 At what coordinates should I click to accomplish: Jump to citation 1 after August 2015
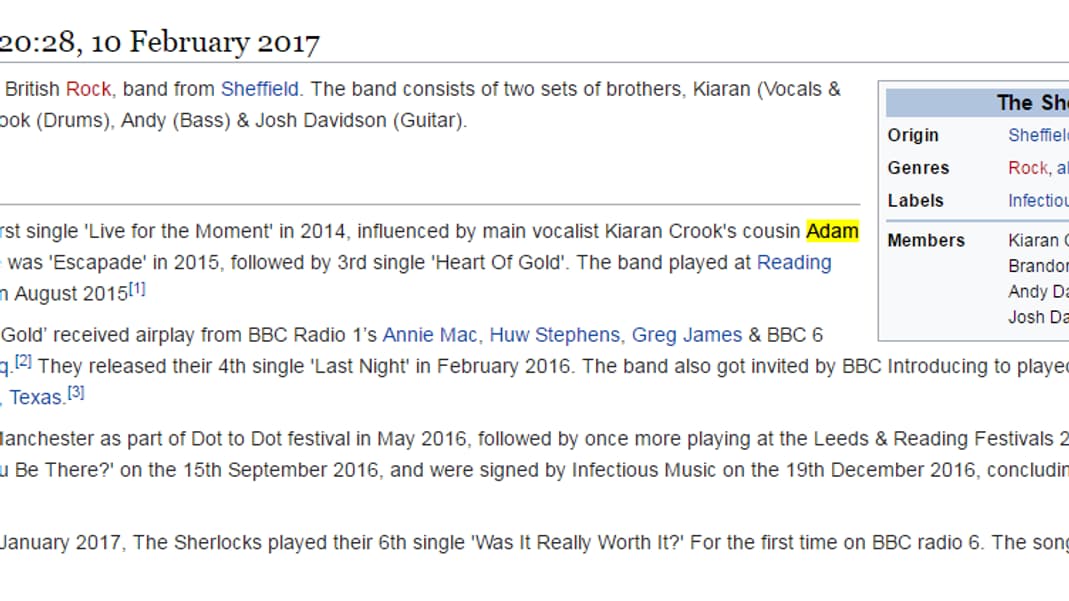(x=137, y=289)
